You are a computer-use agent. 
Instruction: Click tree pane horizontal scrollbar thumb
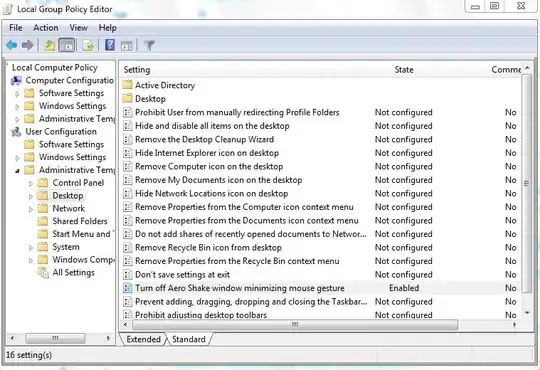[x=55, y=338]
